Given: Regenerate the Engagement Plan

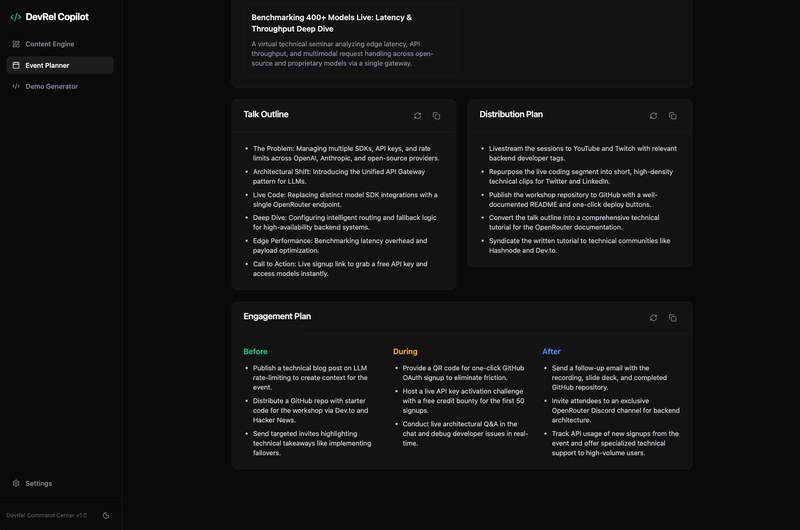Looking at the screenshot, I should point(654,318).
